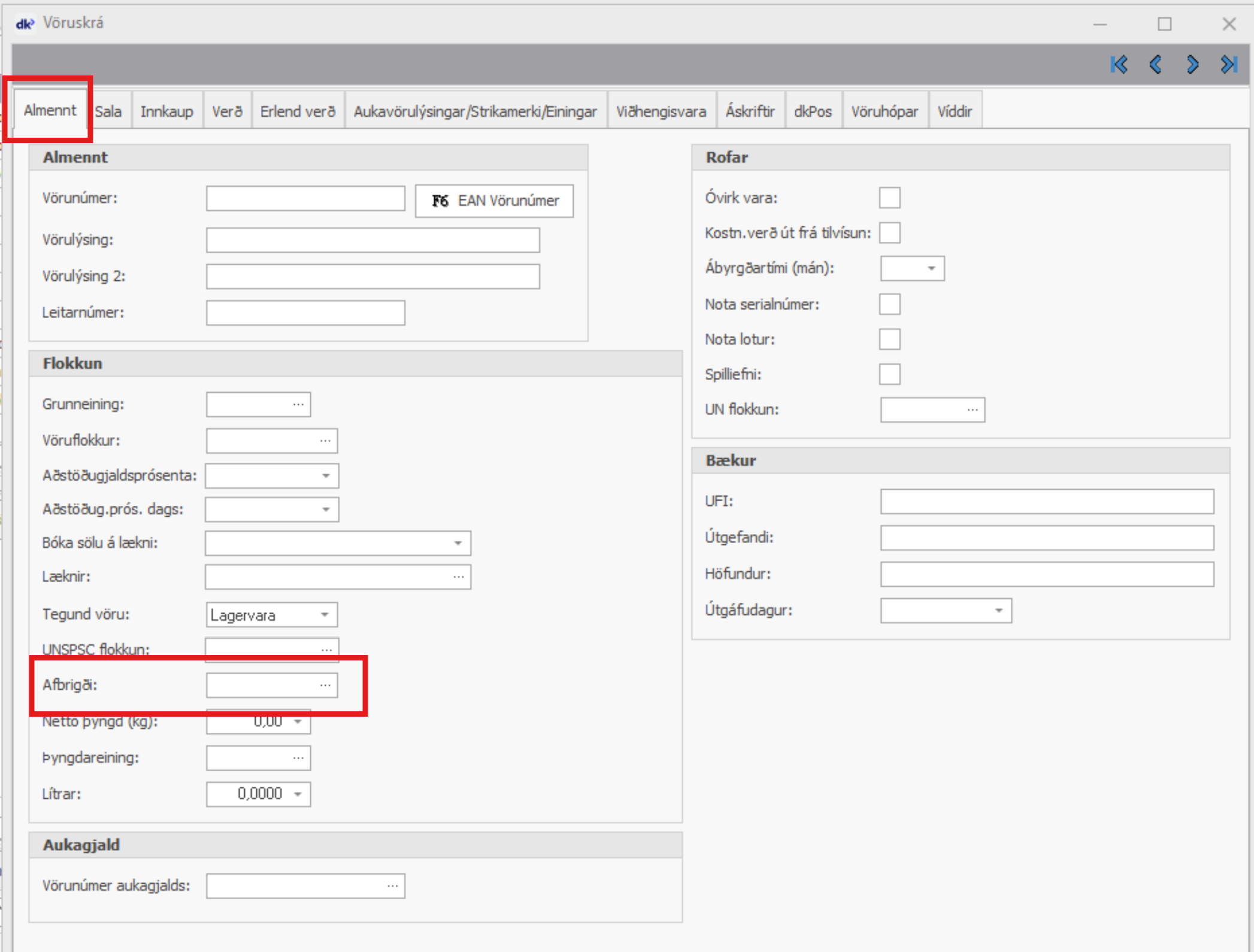Go to the first record arrow
The image size is (1254, 952).
coord(1119,64)
